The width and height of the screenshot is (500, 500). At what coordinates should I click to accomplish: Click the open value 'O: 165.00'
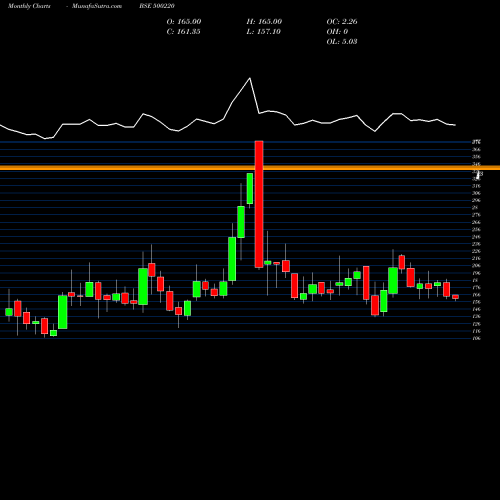(184, 21)
